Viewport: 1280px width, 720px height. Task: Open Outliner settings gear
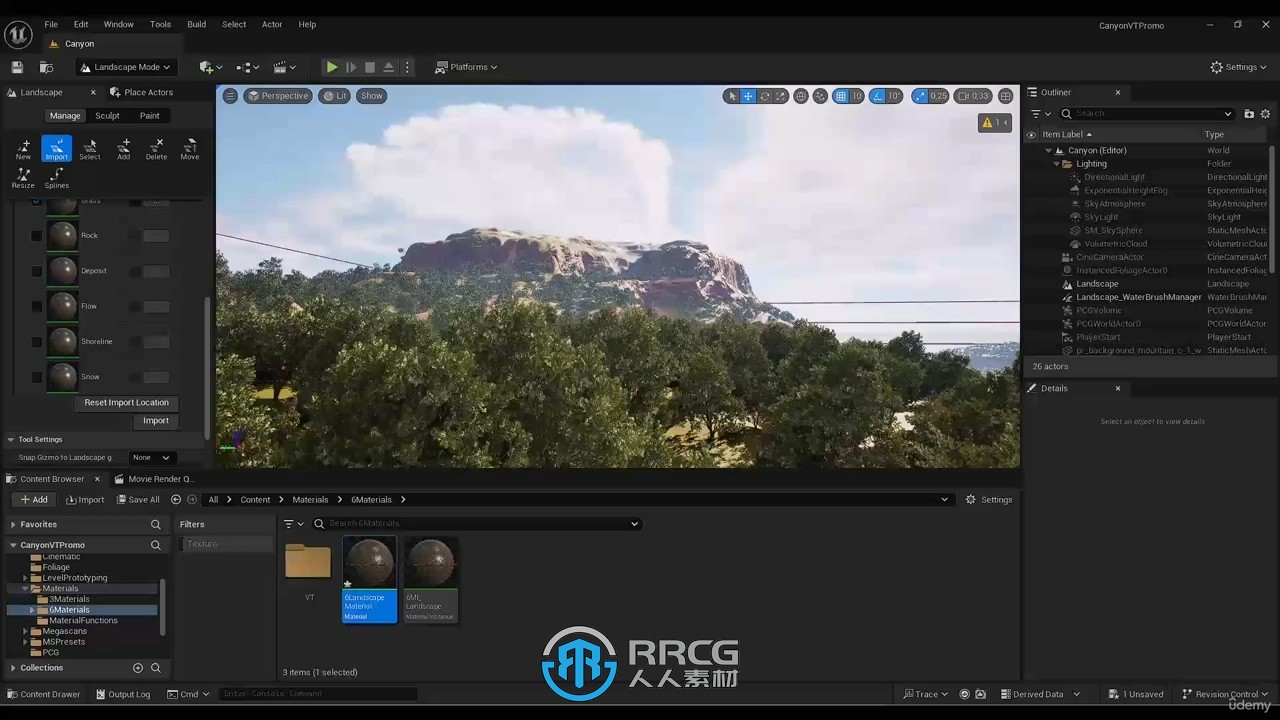pos(1265,114)
